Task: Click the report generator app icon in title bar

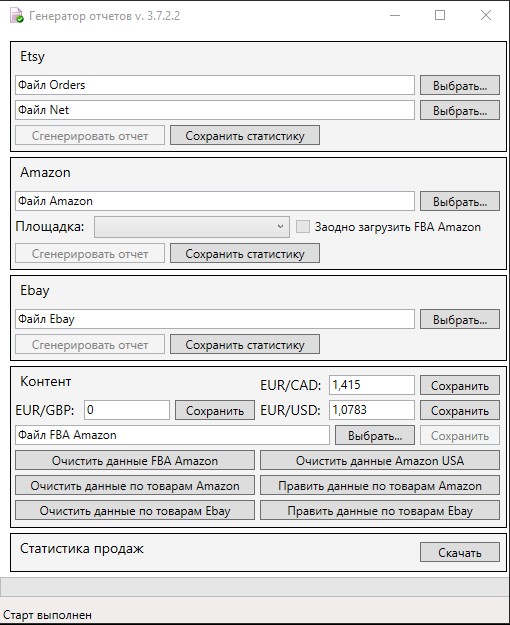Action: coord(16,16)
